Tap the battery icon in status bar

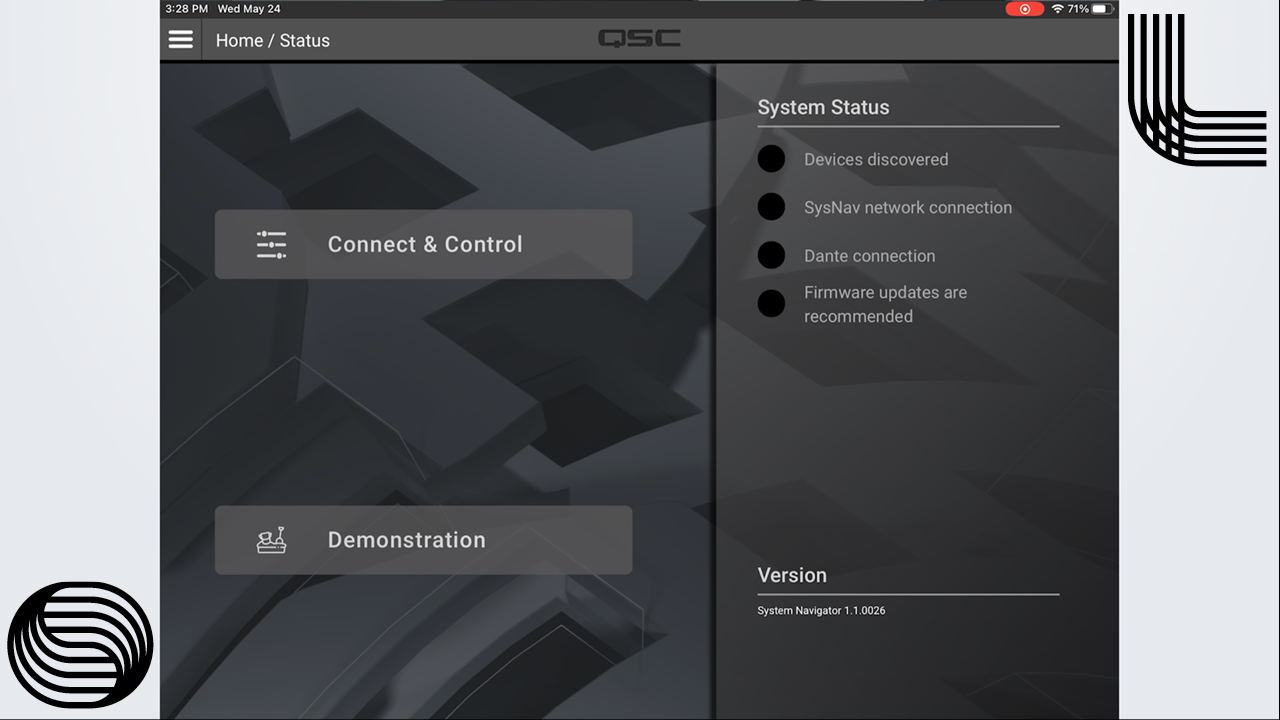1102,9
